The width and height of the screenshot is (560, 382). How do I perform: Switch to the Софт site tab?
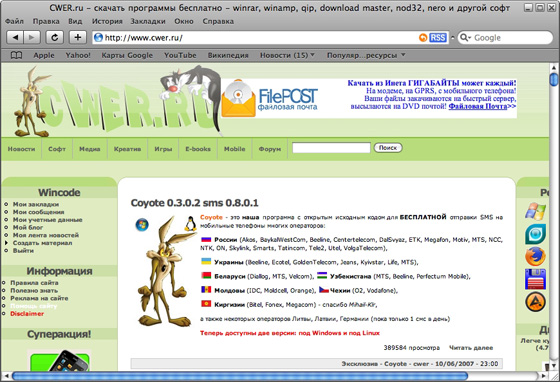click(x=57, y=149)
